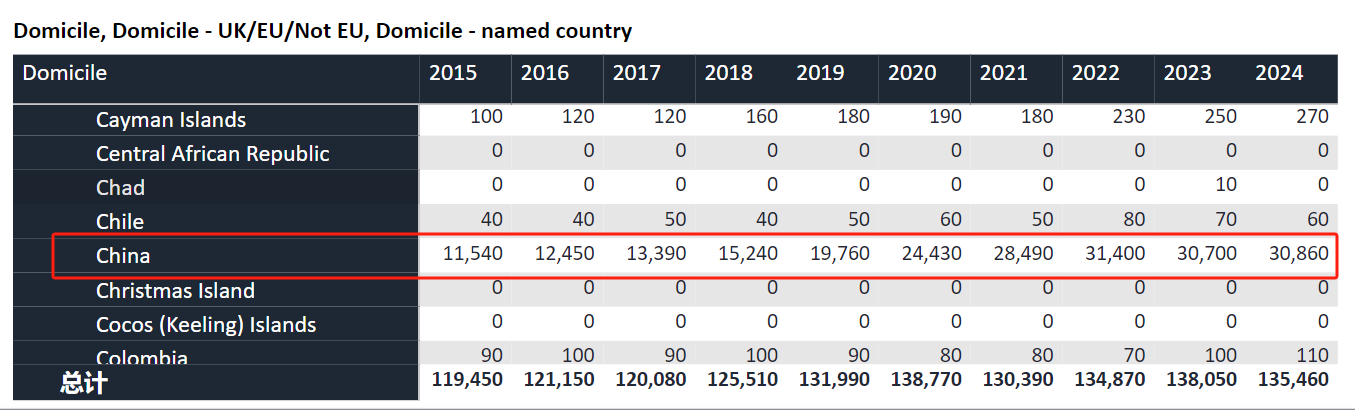Click the Chile row label
Viewport: 1355px width, 410px height.
click(120, 222)
